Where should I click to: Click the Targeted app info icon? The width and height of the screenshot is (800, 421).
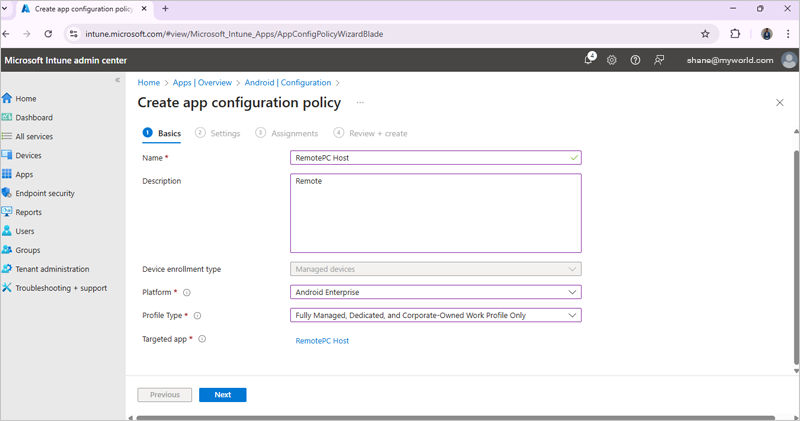[202, 340]
